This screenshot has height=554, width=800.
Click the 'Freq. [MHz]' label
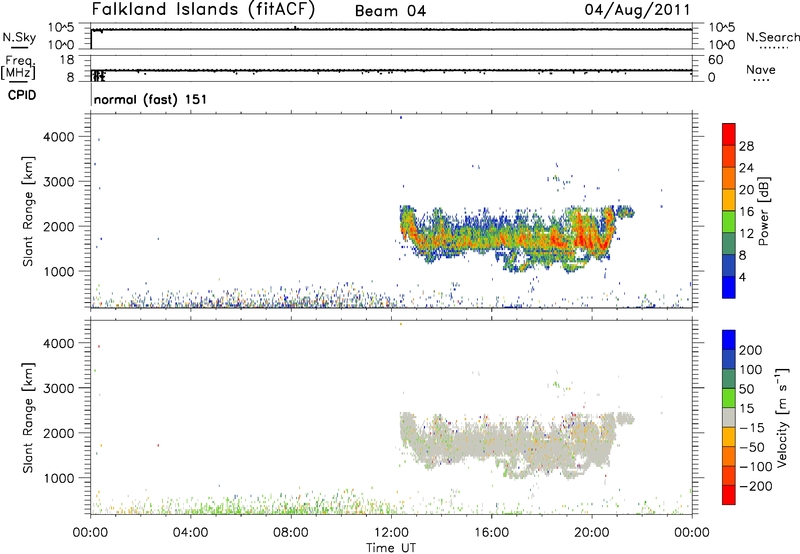pyautogui.click(x=19, y=68)
